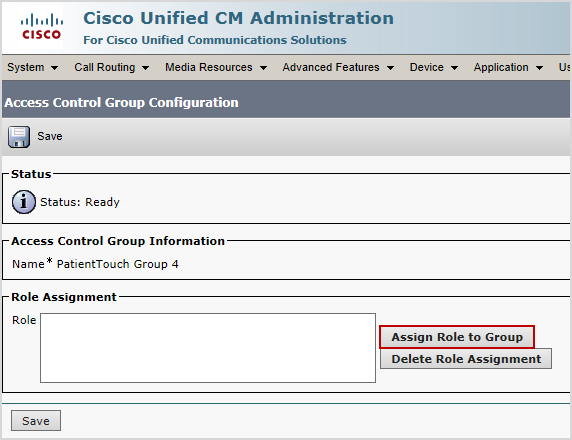Expand the Media Resources dropdown arrow
Viewport: 572px width, 440px height.
[x=263, y=68]
